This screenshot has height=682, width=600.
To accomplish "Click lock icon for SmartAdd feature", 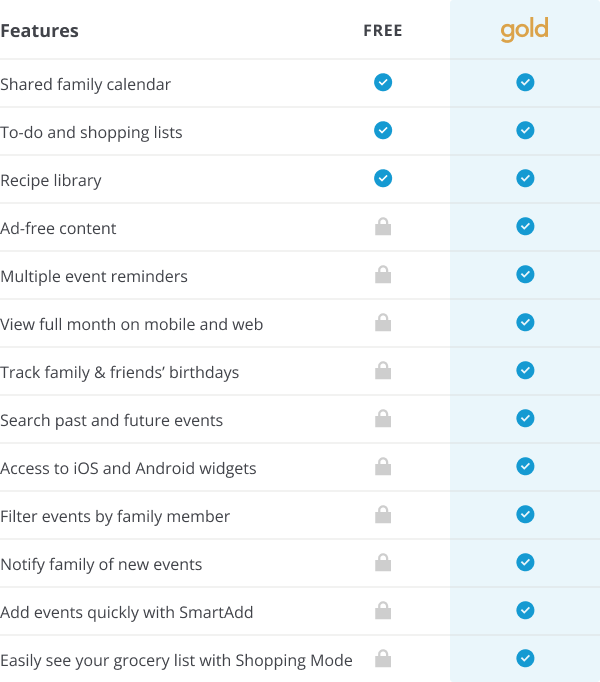I will tap(383, 610).
